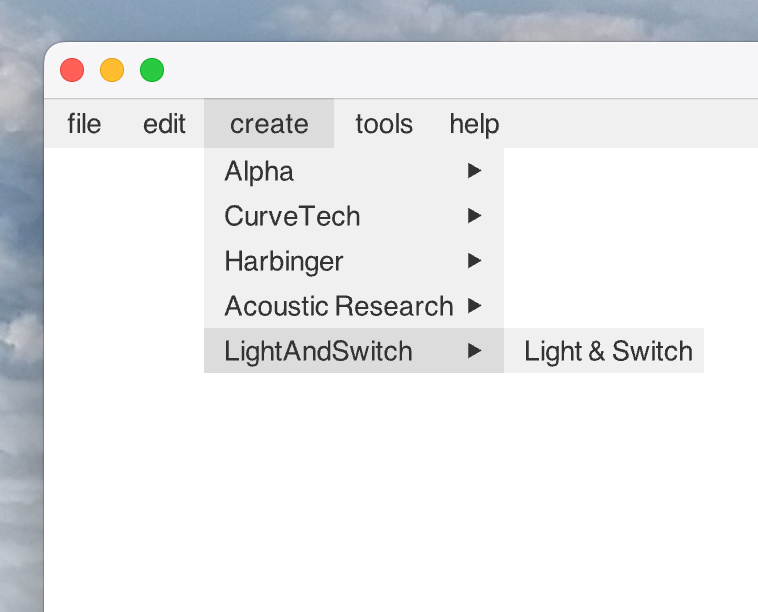Image resolution: width=758 pixels, height=612 pixels.
Task: Expand the Harbinger submenu arrow
Action: coord(475,261)
